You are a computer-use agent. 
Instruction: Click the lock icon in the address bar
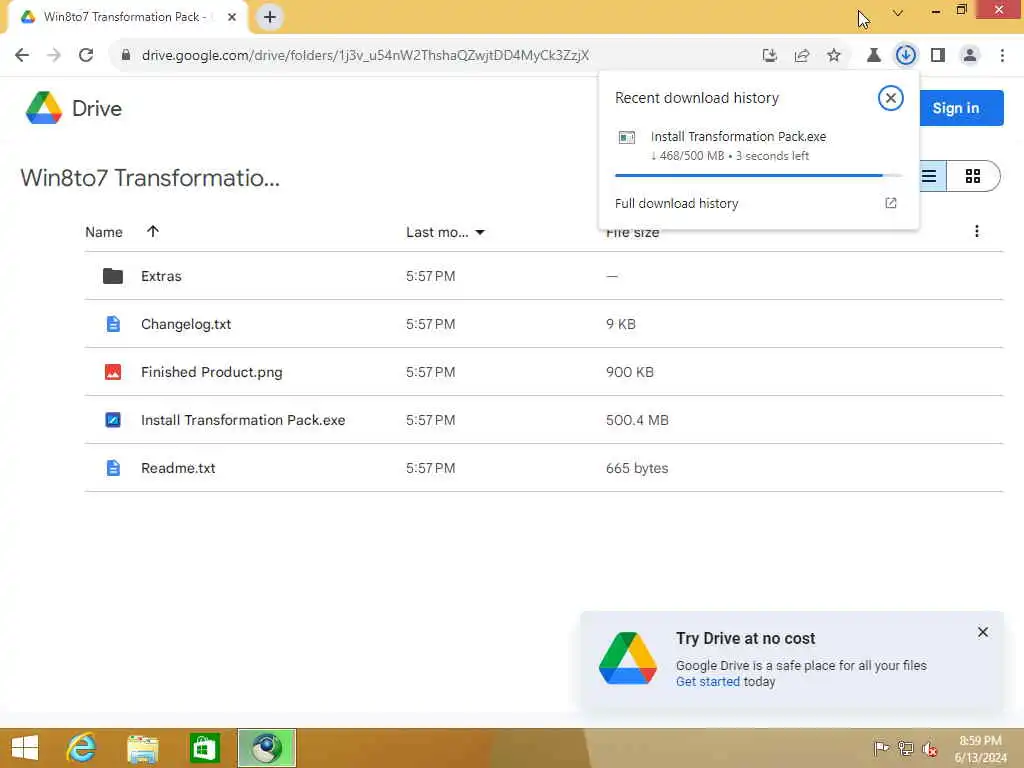click(125, 55)
